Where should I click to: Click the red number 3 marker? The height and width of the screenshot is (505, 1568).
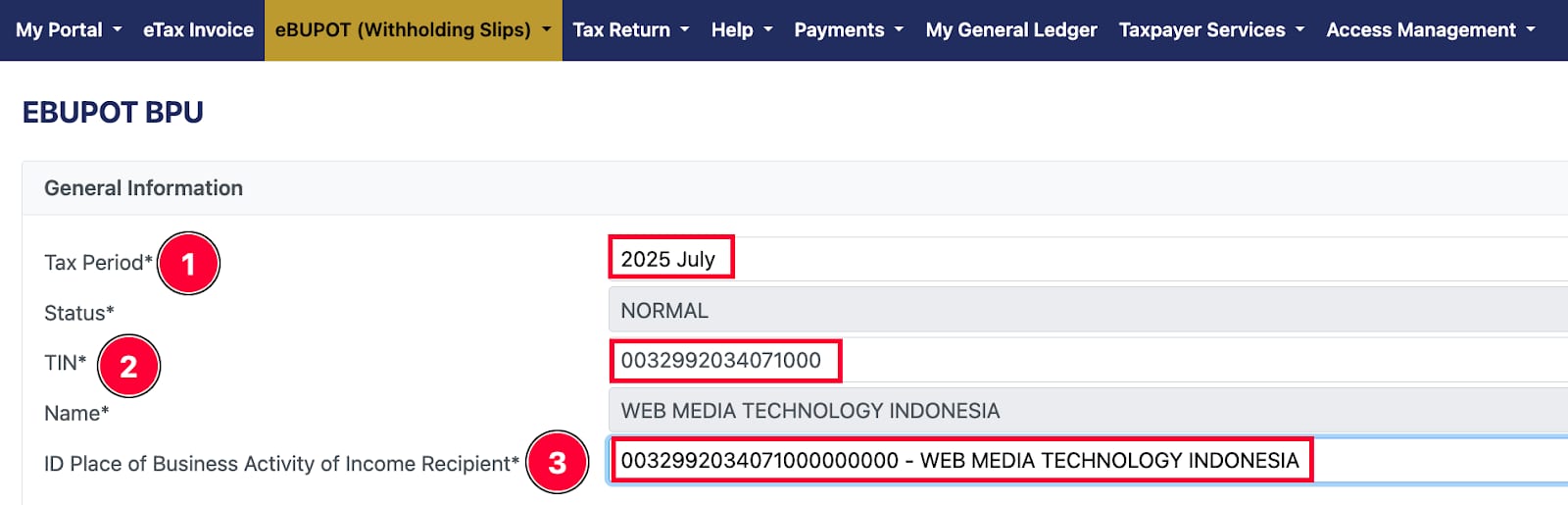coord(557,462)
